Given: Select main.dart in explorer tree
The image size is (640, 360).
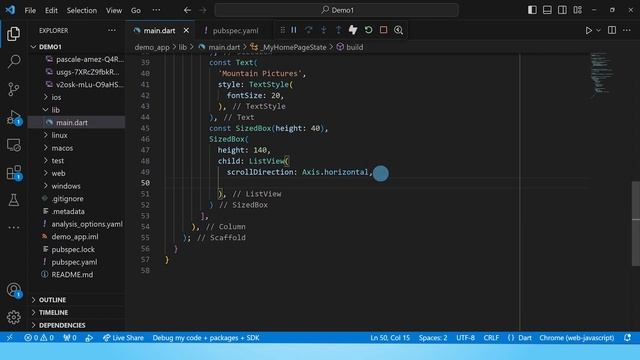Looking at the screenshot, I should tap(72, 122).
